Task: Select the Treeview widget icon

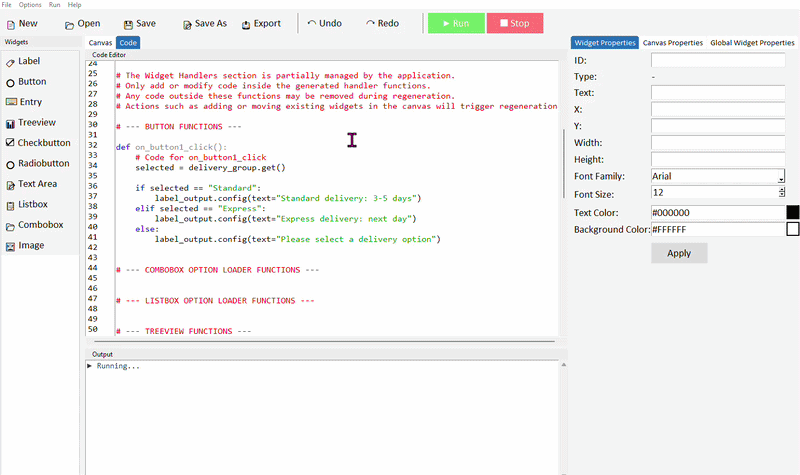Action: (10, 122)
